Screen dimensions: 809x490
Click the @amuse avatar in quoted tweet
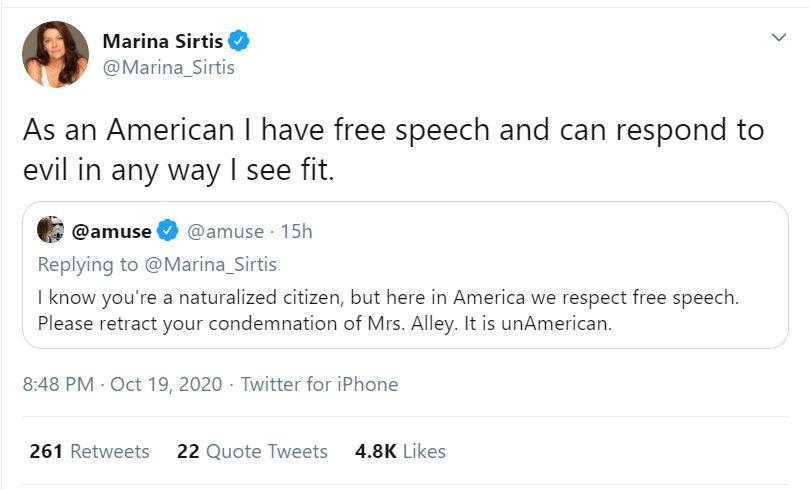pyautogui.click(x=50, y=231)
